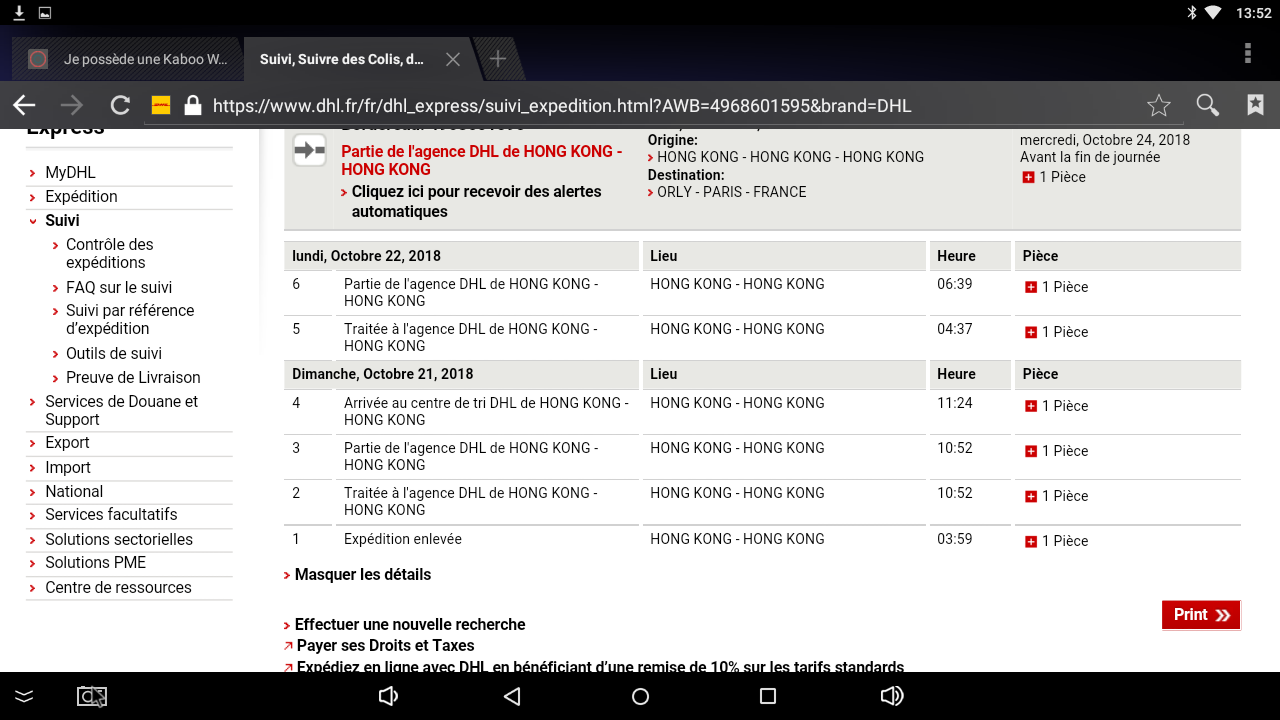Open FAQ sur le suivi link
The image size is (1280, 720).
tap(119, 287)
